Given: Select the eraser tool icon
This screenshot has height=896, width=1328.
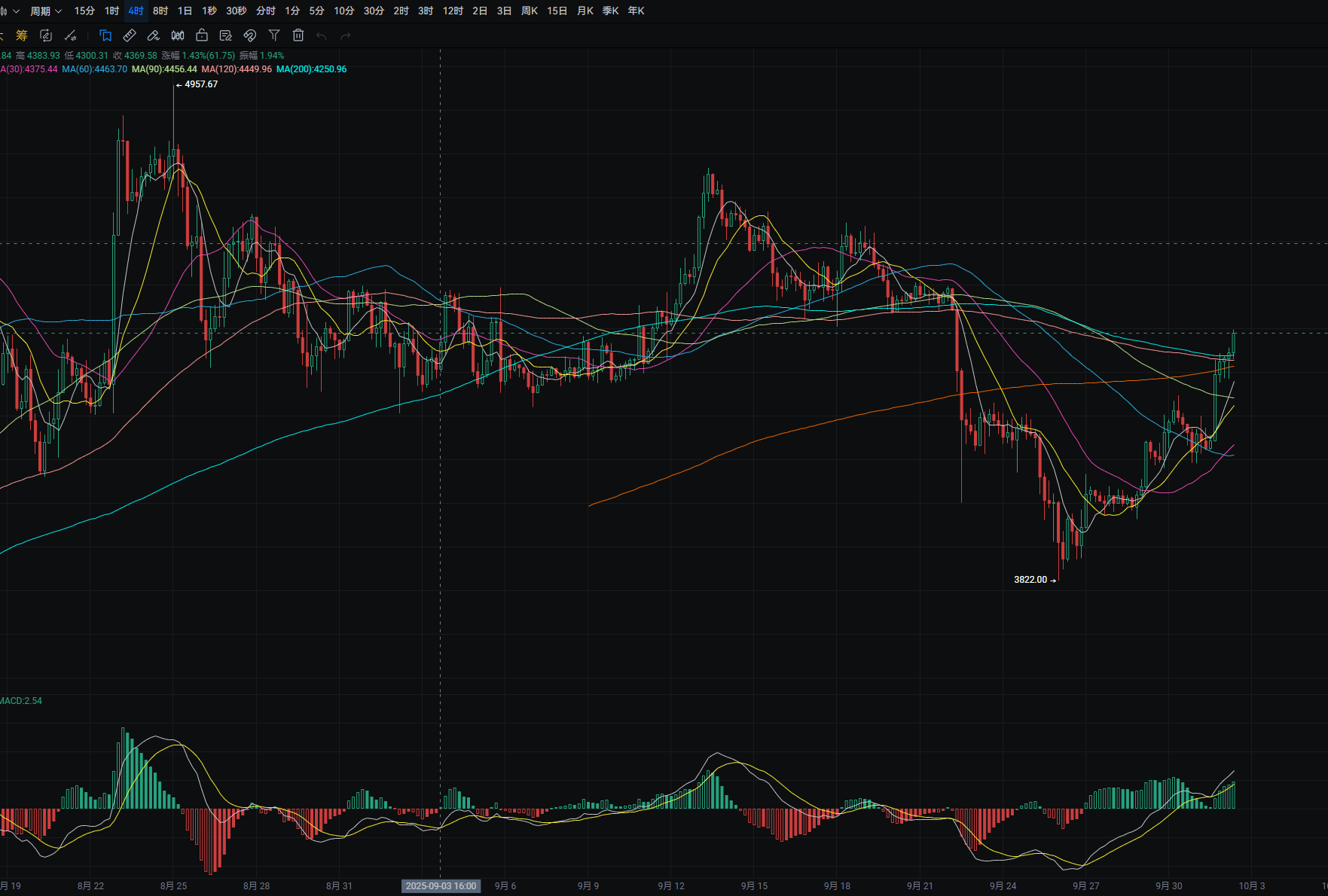Looking at the screenshot, I should click(x=154, y=35).
